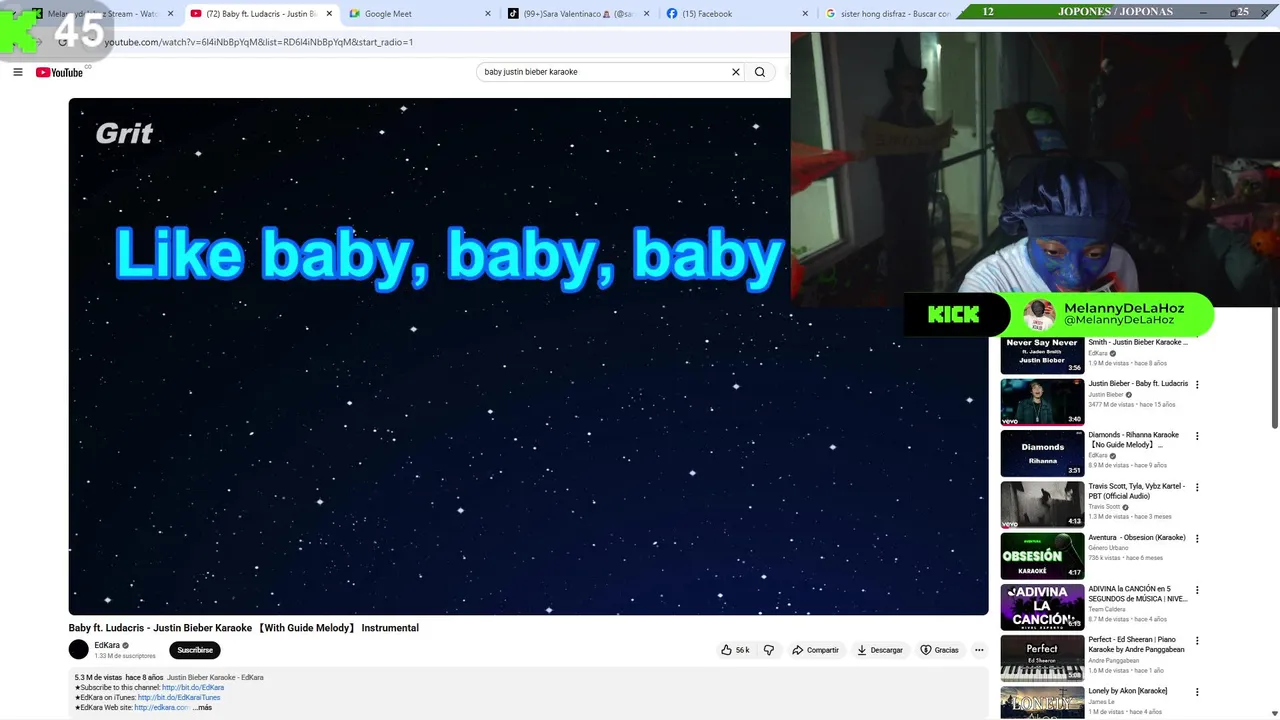Like the video with thumbs up
The image size is (1280, 720).
(735, 650)
